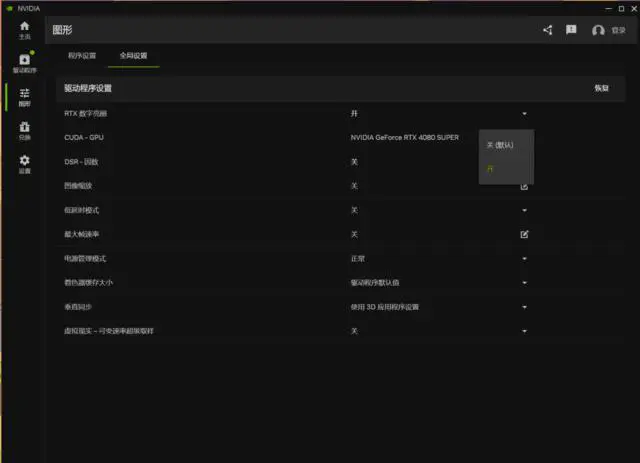Screen dimensions: 640x463
Task: Expand the 垂直同步 dropdown arrow
Action: tap(524, 307)
